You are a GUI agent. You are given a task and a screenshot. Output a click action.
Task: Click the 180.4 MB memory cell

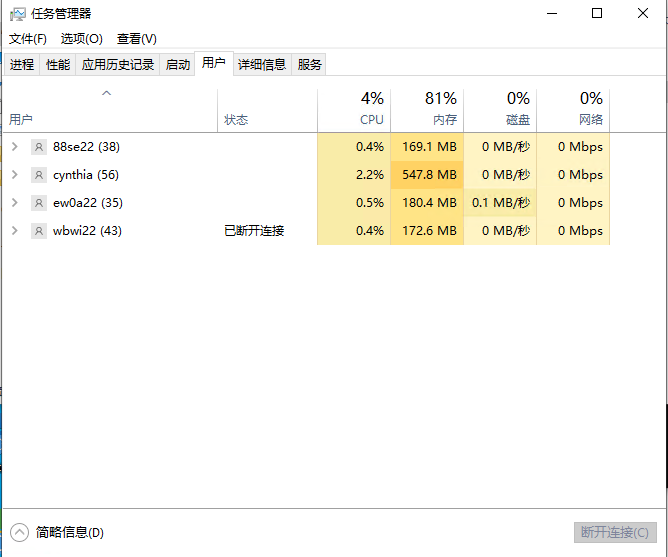(427, 203)
